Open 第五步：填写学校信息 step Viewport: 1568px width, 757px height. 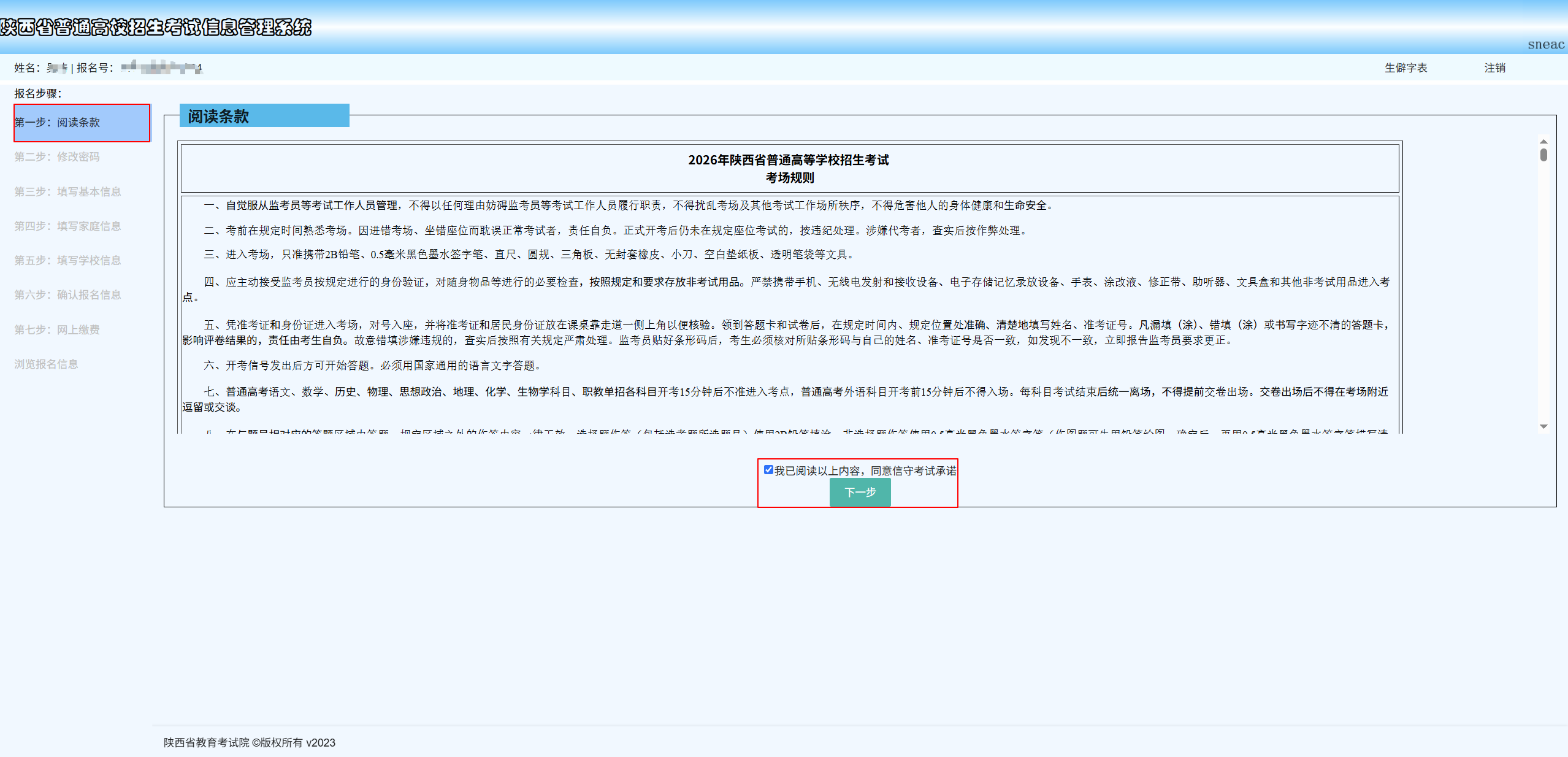pos(68,260)
